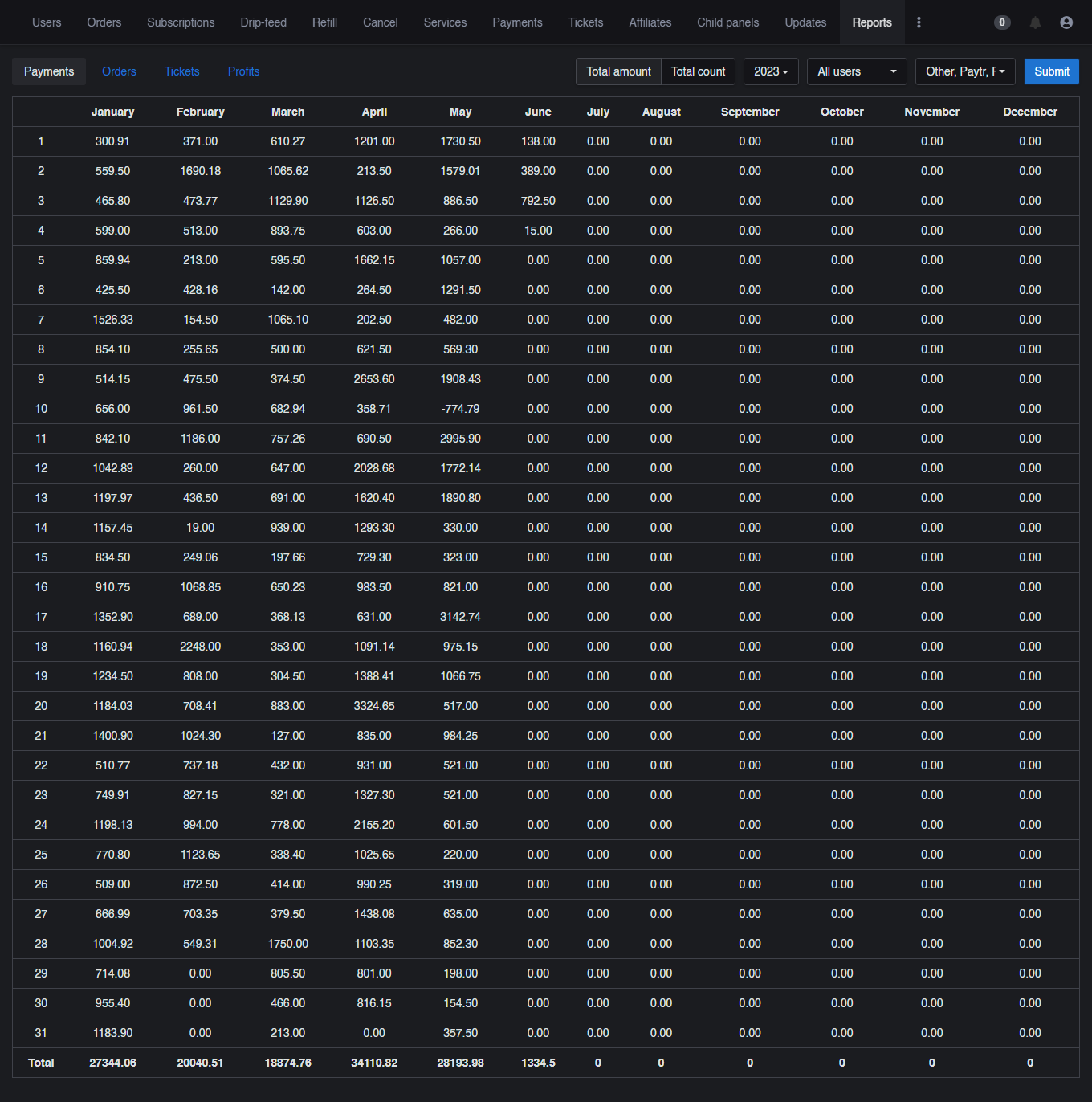
Task: Switch to the Orders report tab
Action: tap(119, 71)
